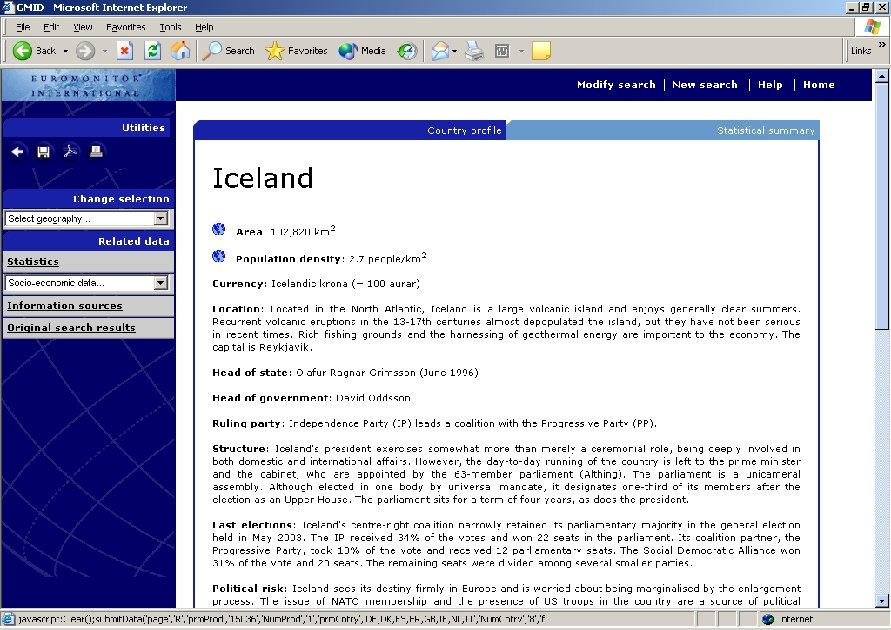Click the page header Home link
This screenshot has width=891, height=630.
(819, 85)
